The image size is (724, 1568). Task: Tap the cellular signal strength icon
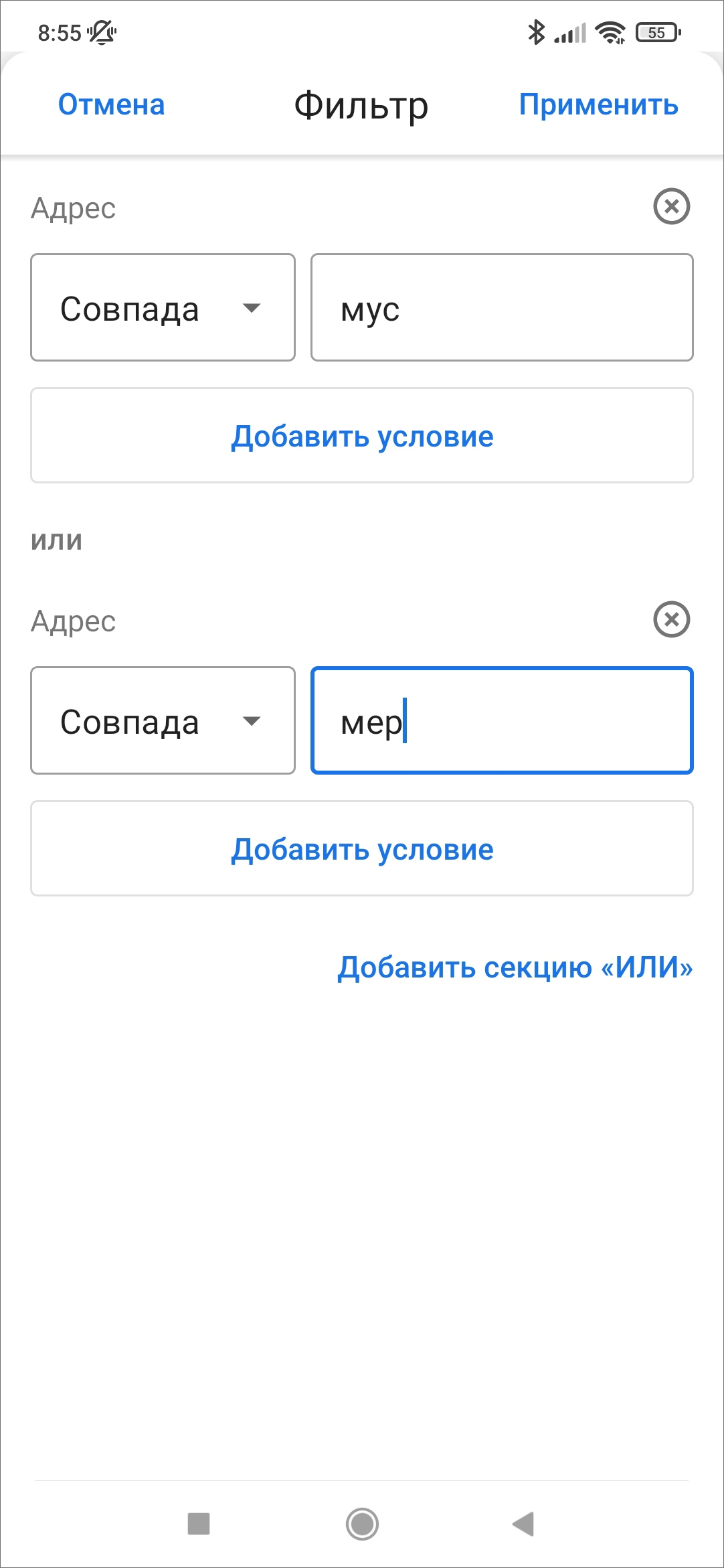[570, 32]
